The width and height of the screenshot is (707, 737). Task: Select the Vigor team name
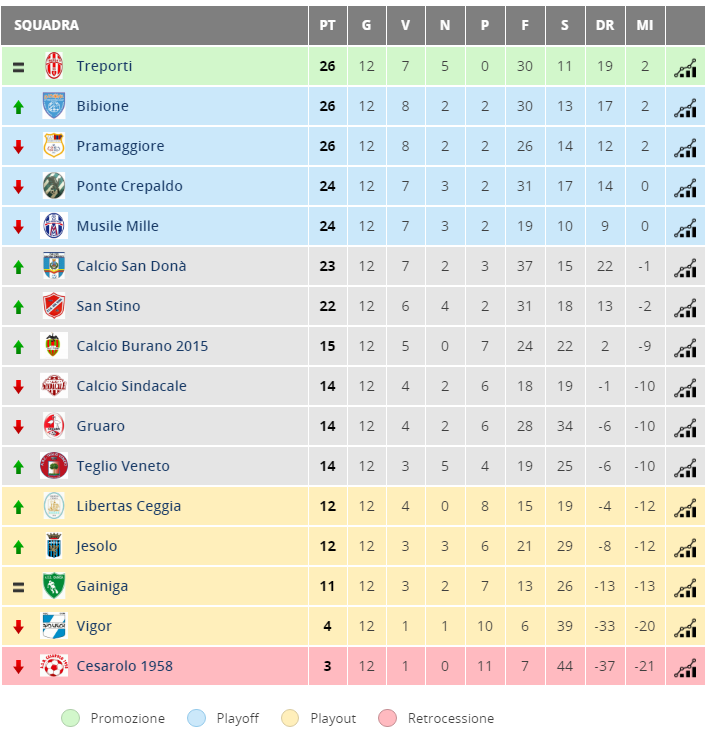(x=94, y=626)
